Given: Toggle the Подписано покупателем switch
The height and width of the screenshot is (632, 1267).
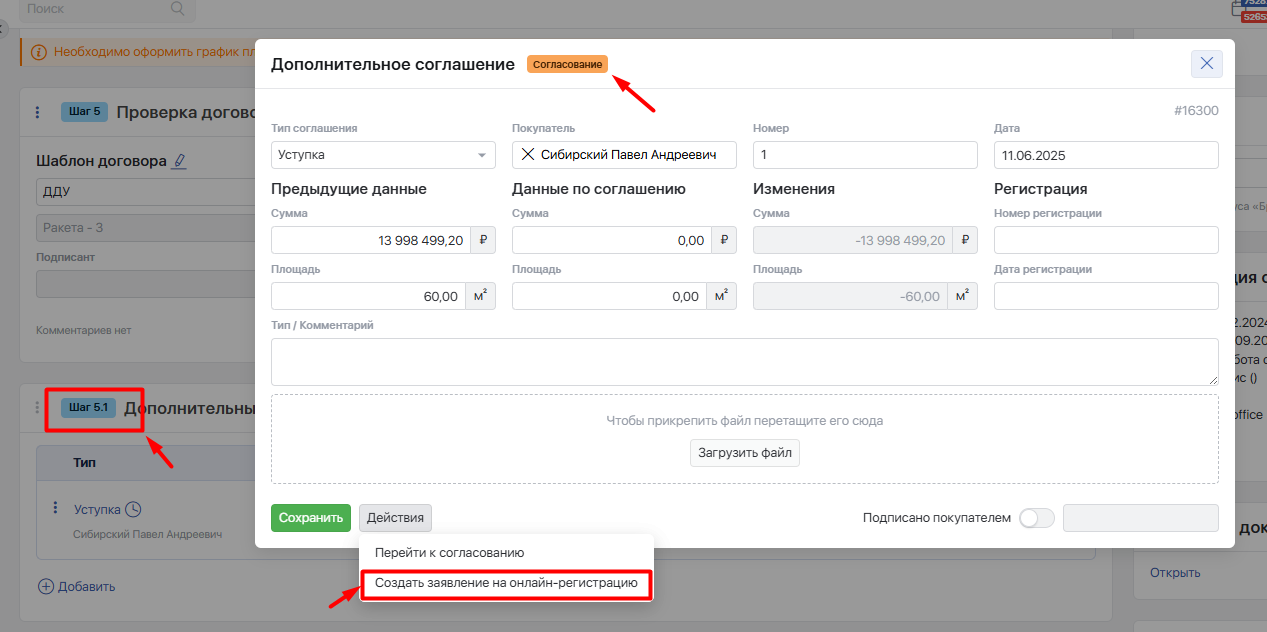Looking at the screenshot, I should click(1036, 518).
